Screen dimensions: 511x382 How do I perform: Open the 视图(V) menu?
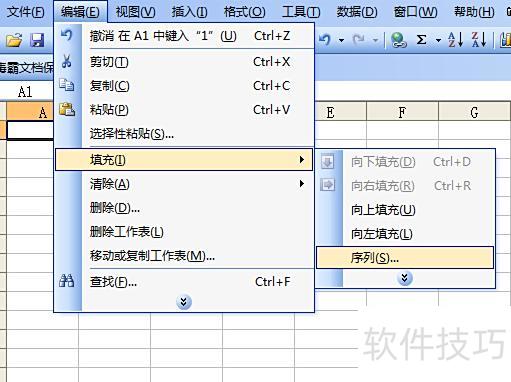(135, 12)
